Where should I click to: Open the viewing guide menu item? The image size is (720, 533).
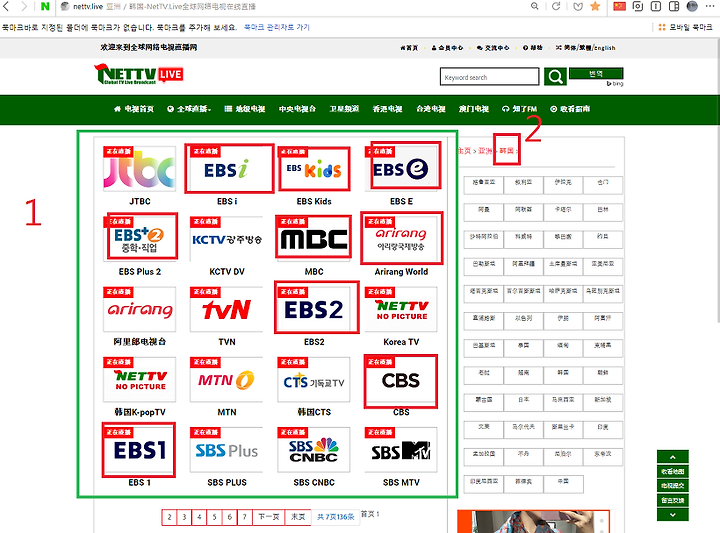(570, 109)
